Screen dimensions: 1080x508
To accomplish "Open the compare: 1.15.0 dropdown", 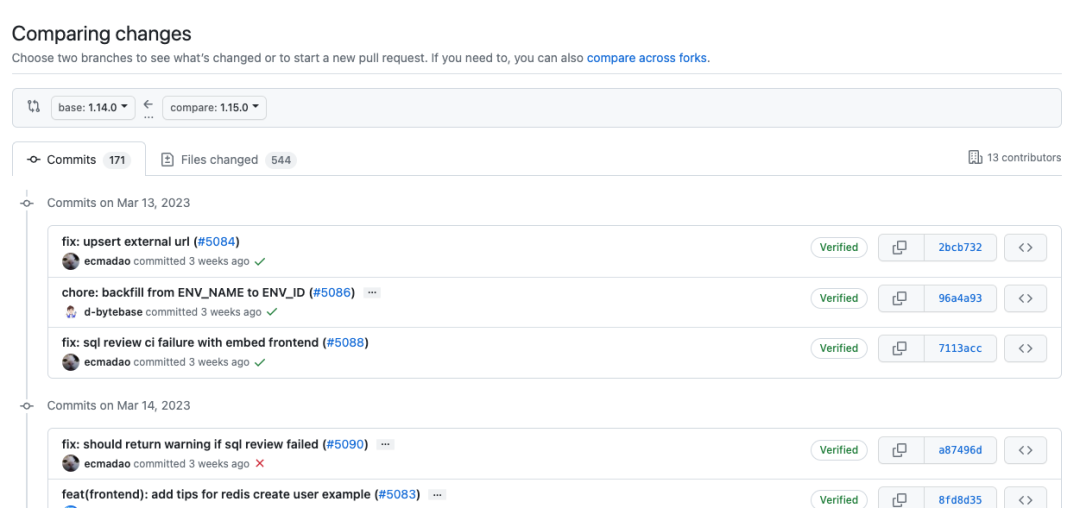I will (214, 108).
